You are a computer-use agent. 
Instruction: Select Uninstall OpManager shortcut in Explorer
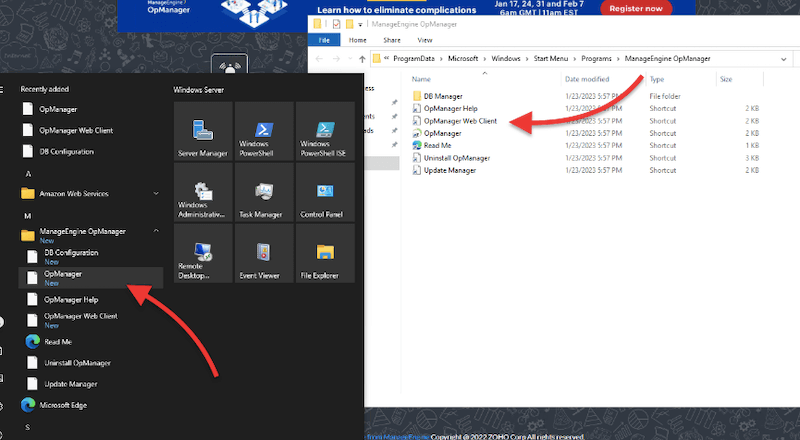click(x=457, y=158)
